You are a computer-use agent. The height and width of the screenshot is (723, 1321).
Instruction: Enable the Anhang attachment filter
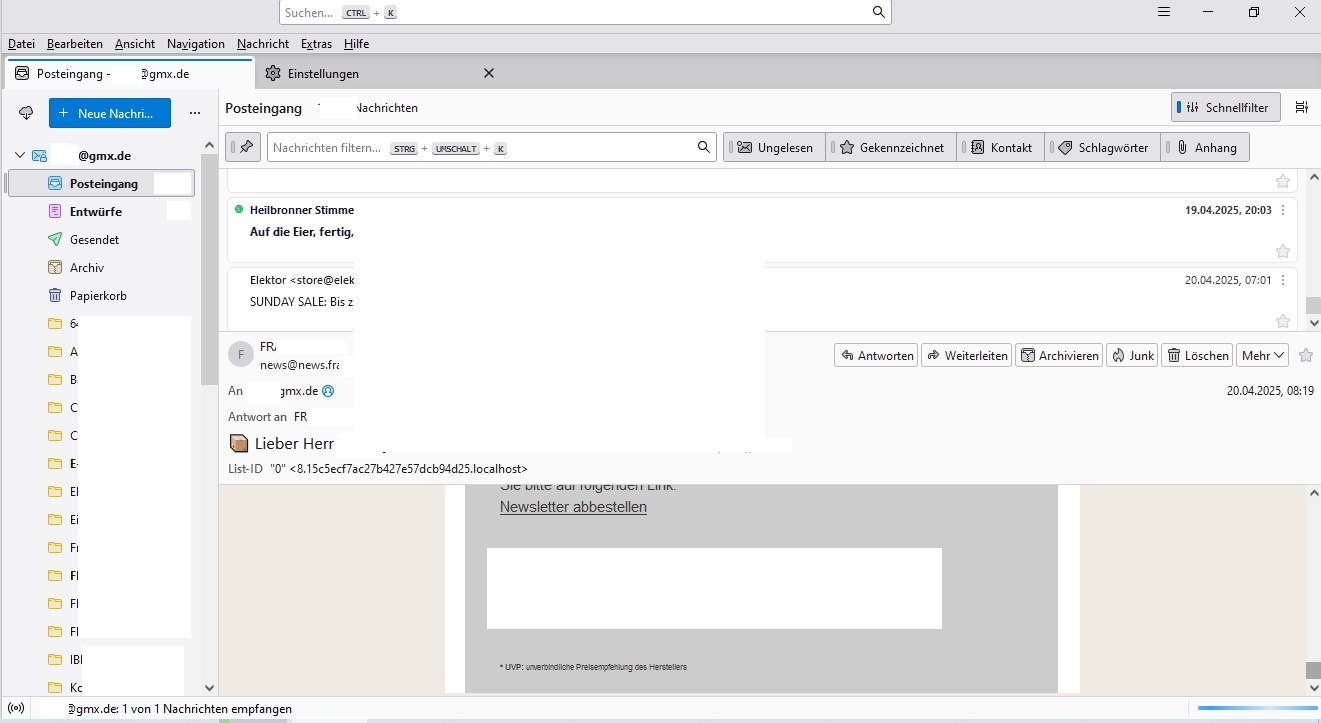click(1207, 147)
